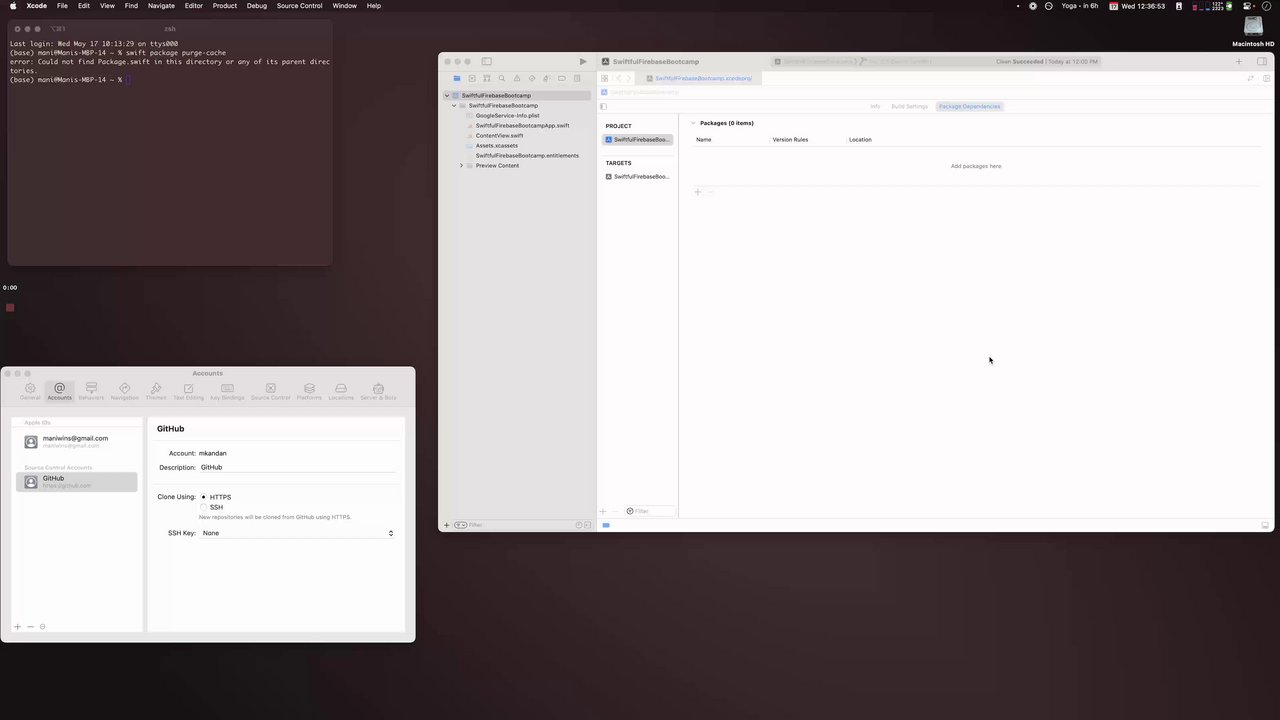The width and height of the screenshot is (1280, 720).
Task: Open Navigation settings tab
Action: [125, 391]
